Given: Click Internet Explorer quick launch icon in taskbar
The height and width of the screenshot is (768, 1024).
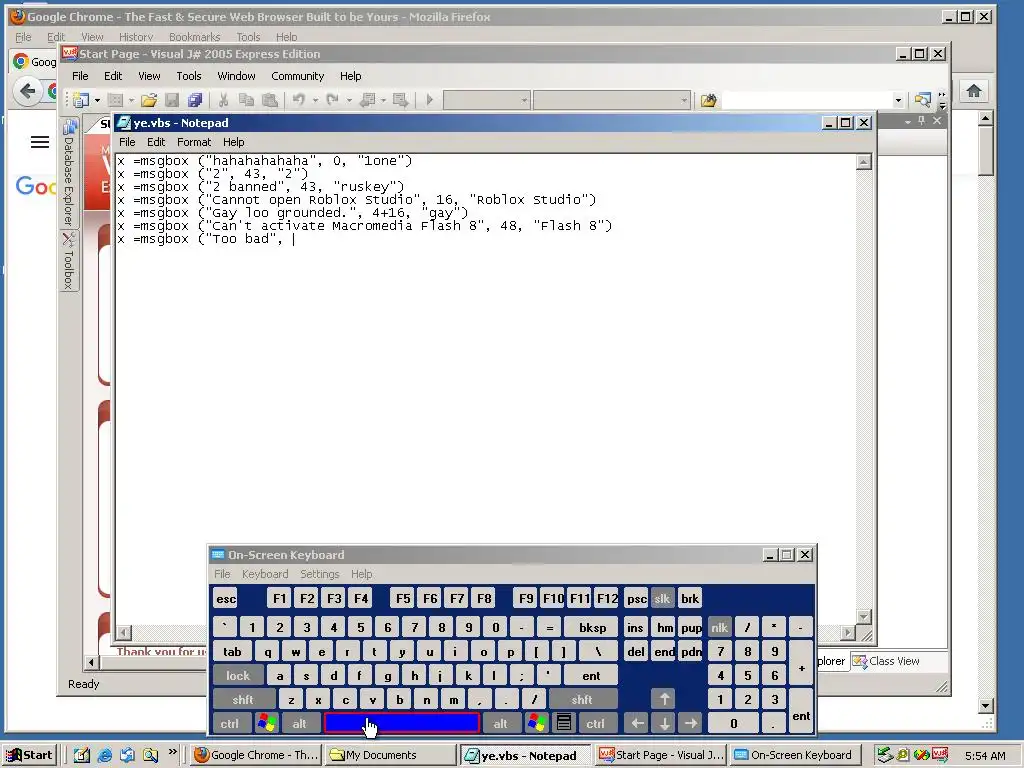Looking at the screenshot, I should coord(104,755).
